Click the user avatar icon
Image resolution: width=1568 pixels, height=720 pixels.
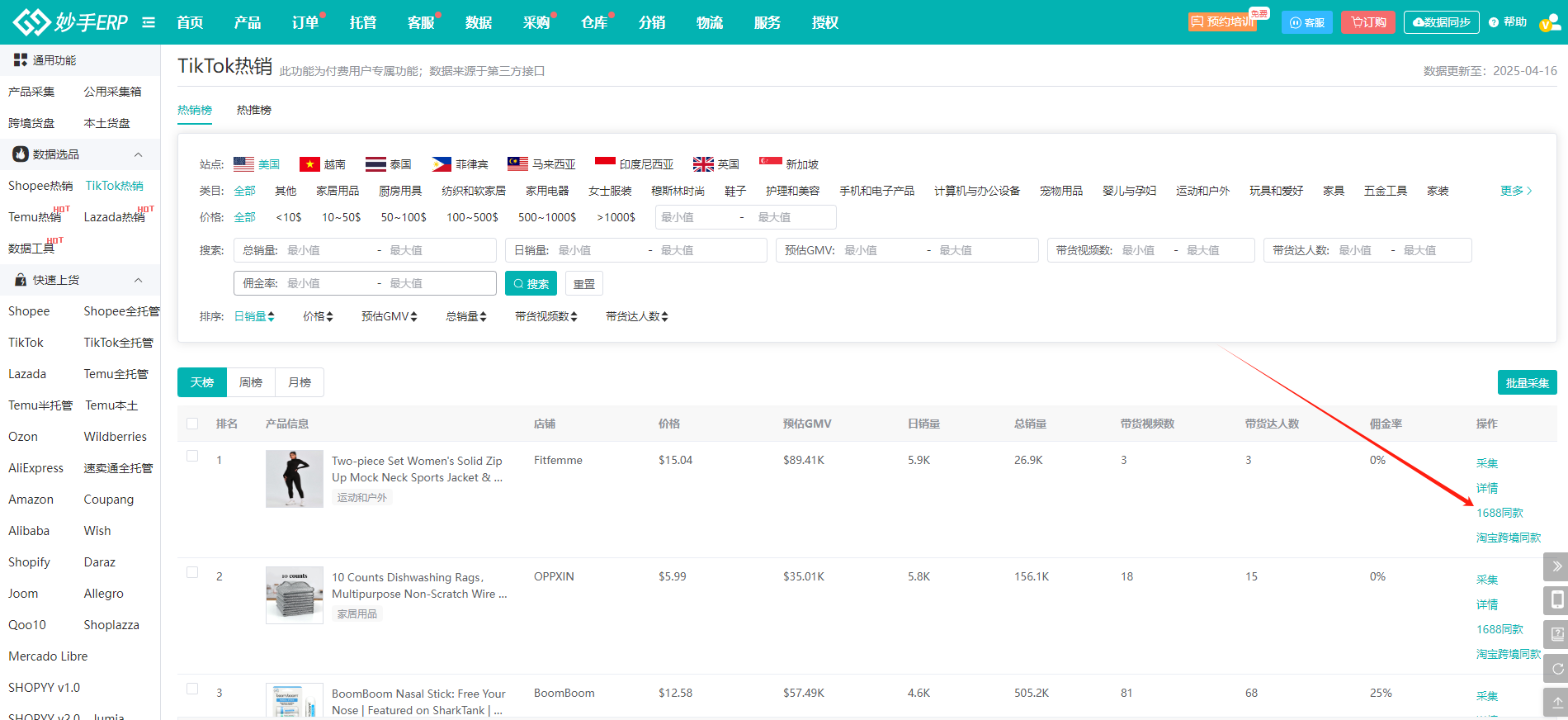point(1549,23)
